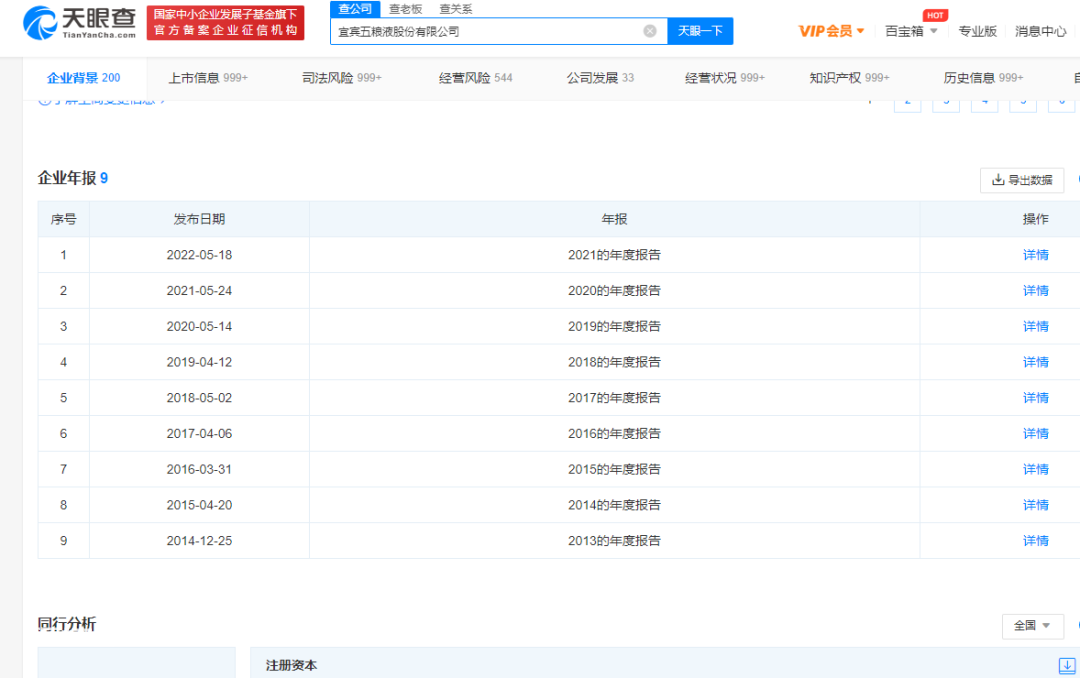Viewport: 1080px width, 678px height.
Task: Open 详情 for the 2014 annual report
Action: (1035, 506)
